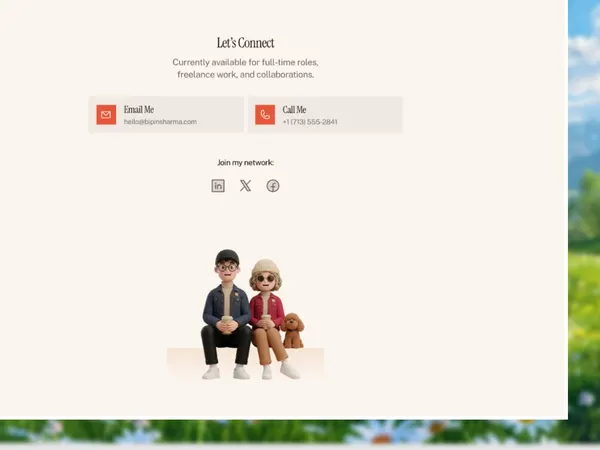
Task: Click the Let's Connect heading
Action: point(245,42)
